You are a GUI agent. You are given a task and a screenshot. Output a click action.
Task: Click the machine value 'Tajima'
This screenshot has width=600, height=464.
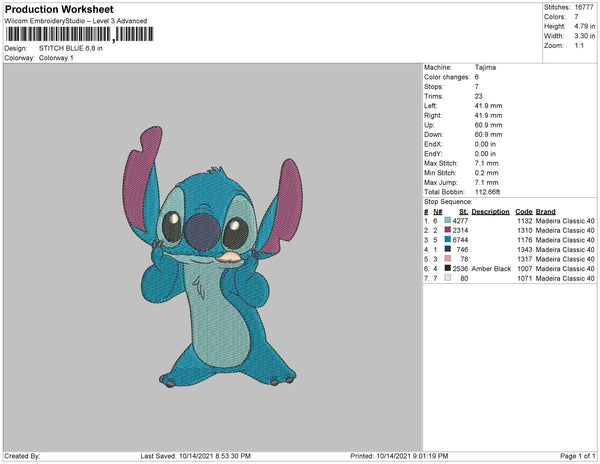click(x=485, y=67)
